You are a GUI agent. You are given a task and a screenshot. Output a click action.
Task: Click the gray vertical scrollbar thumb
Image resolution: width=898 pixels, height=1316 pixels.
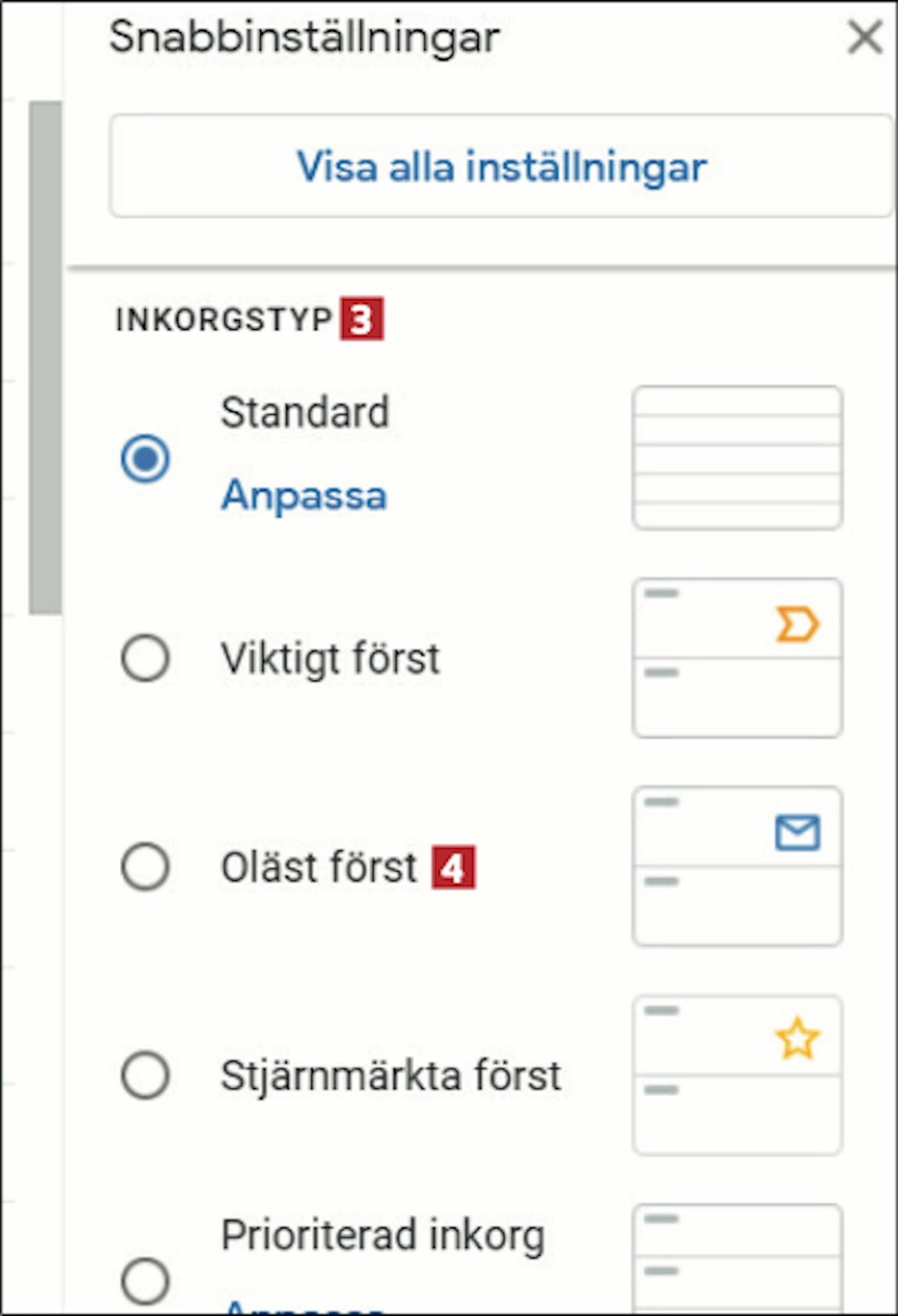point(45,357)
